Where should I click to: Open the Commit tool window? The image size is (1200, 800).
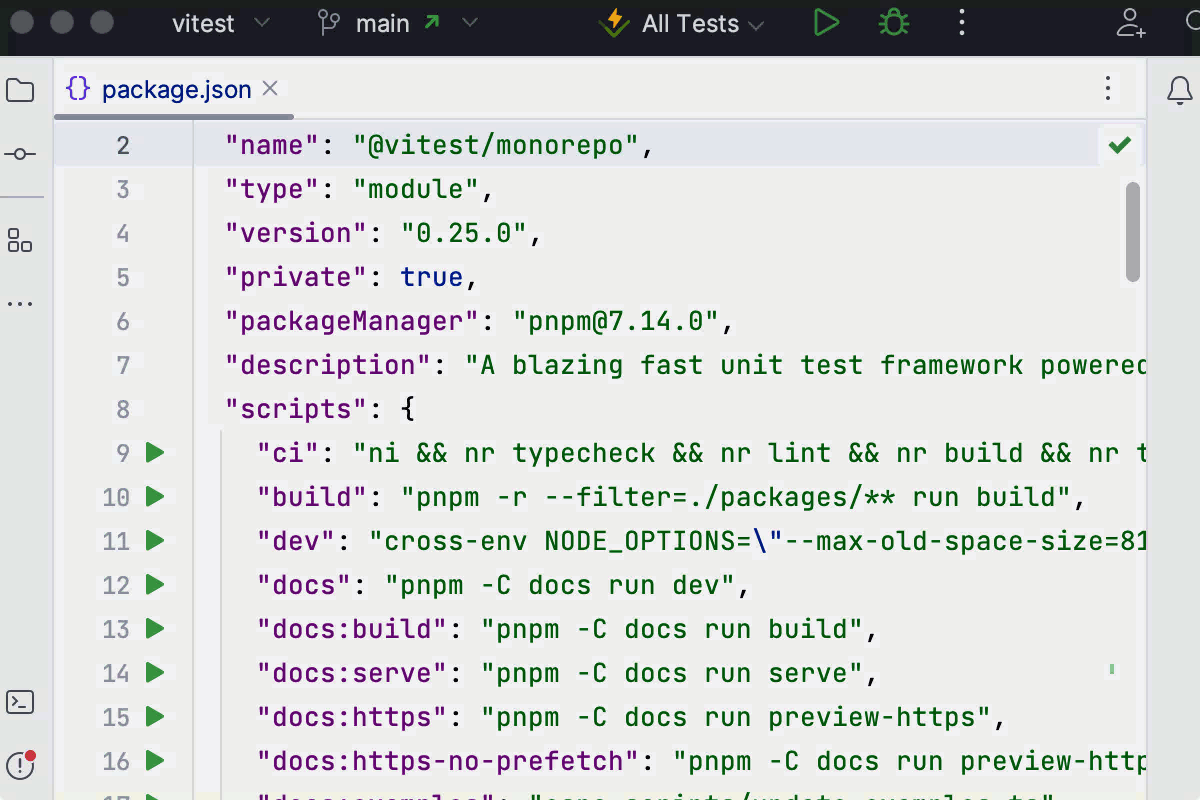tap(21, 153)
